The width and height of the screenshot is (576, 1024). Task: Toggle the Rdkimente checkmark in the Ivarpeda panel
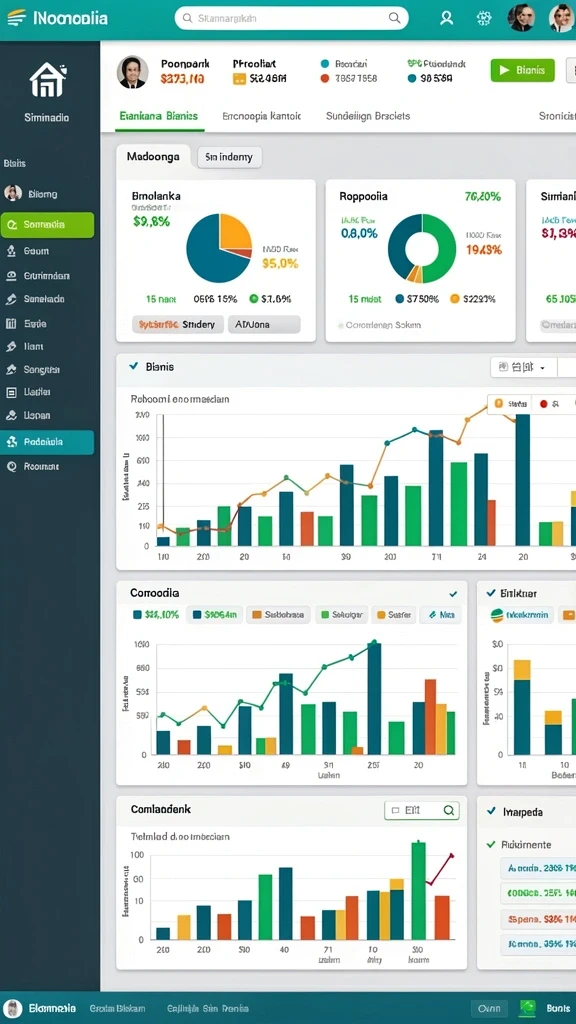click(491, 844)
